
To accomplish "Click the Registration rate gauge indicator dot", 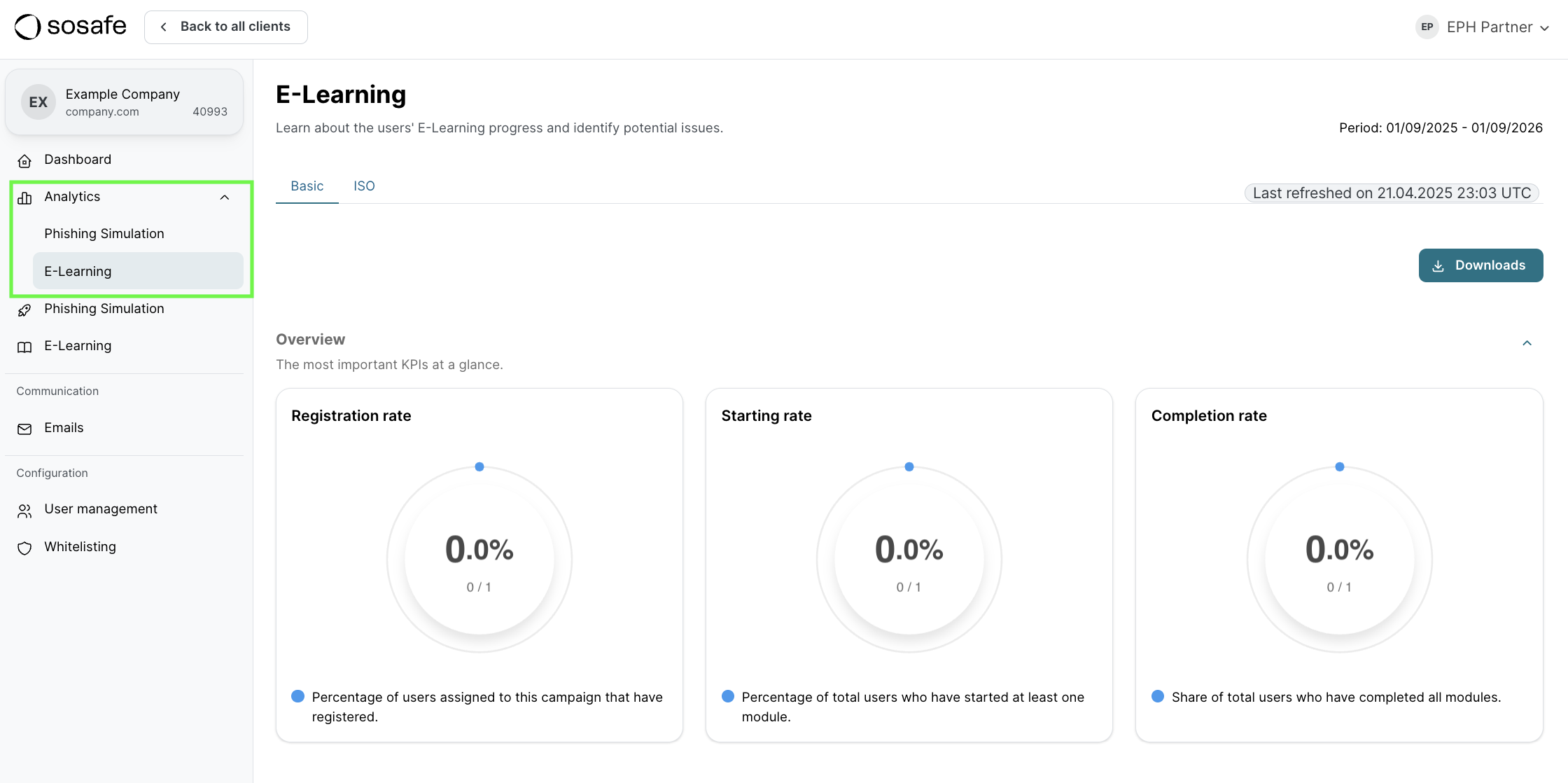I will coord(479,466).
